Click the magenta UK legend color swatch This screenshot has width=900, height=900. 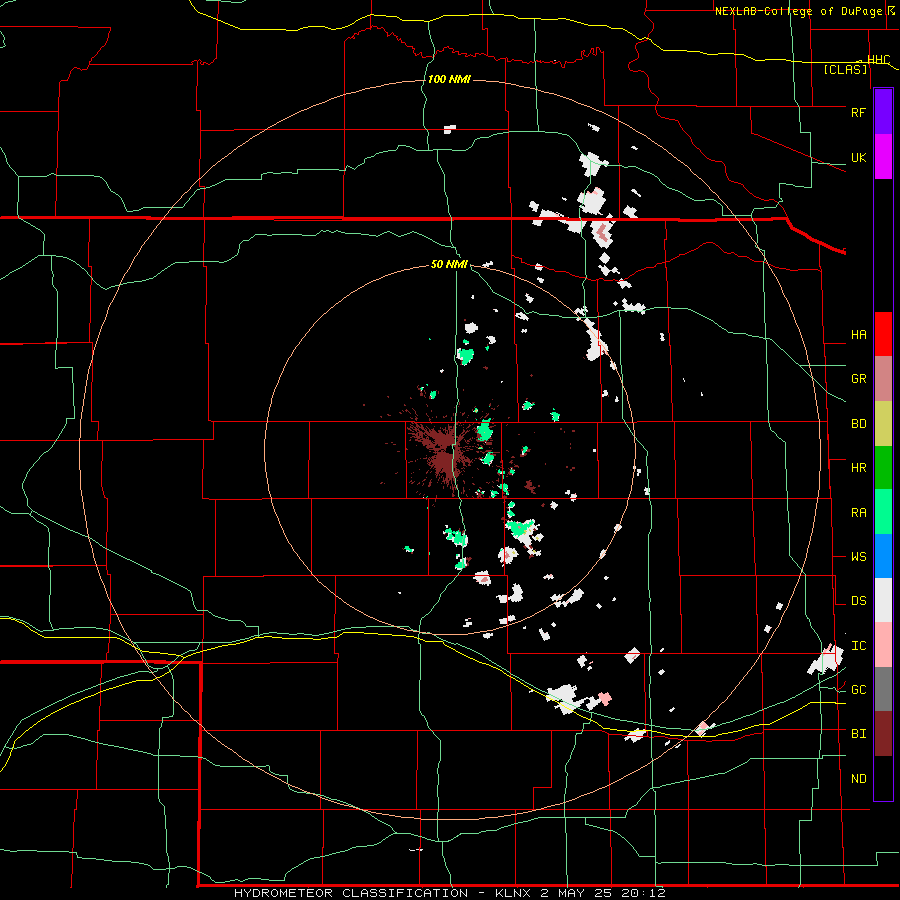883,157
